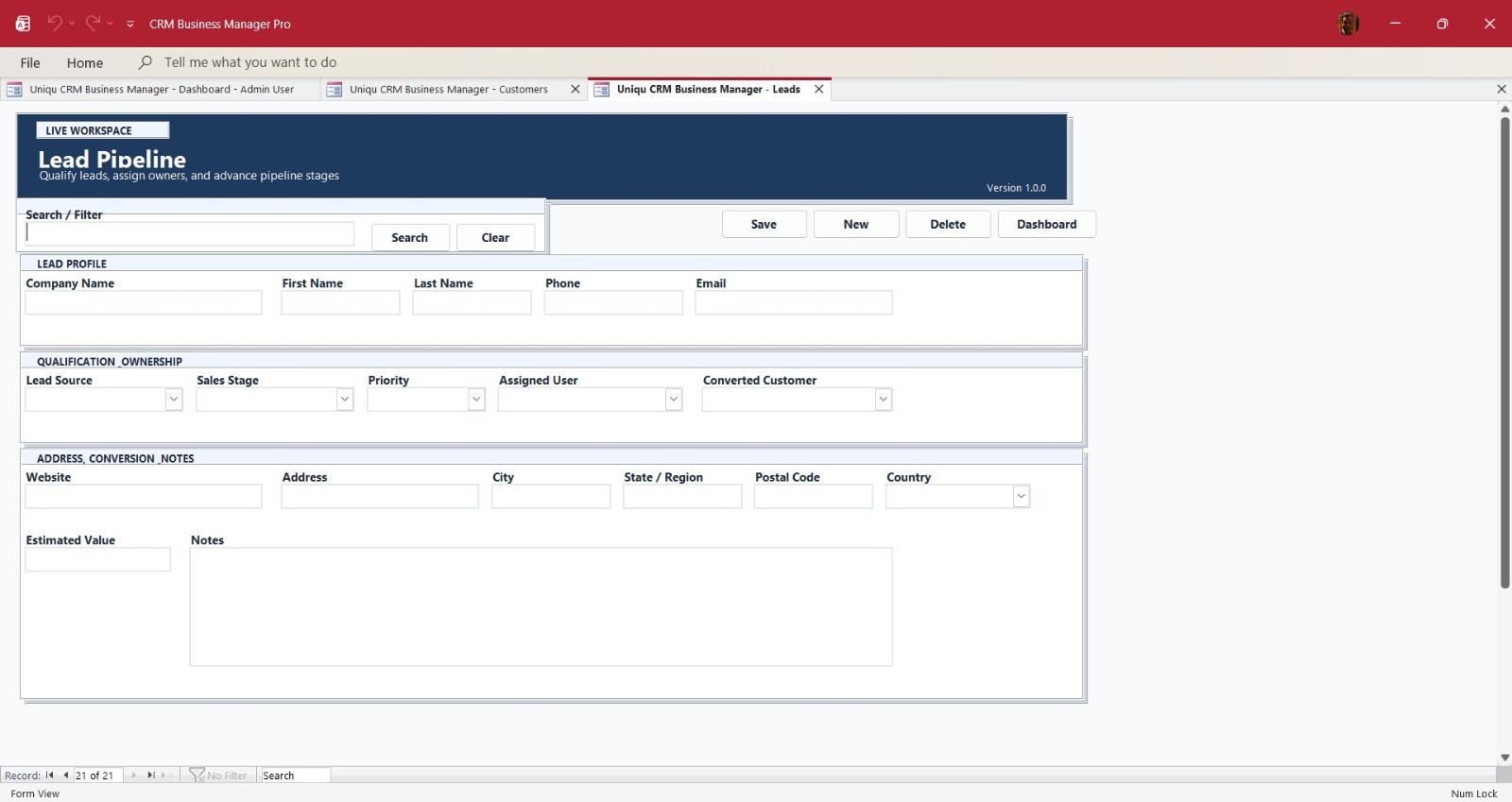Viewport: 1512px width, 802px height.
Task: Click the Website field
Action: pos(144,496)
